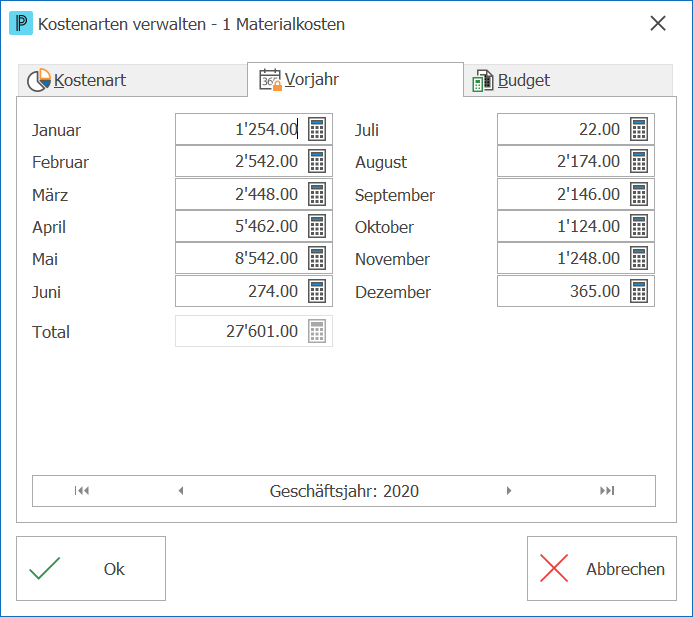This screenshot has width=693, height=617.
Task: Open calculator for the Juli field
Action: click(x=639, y=129)
